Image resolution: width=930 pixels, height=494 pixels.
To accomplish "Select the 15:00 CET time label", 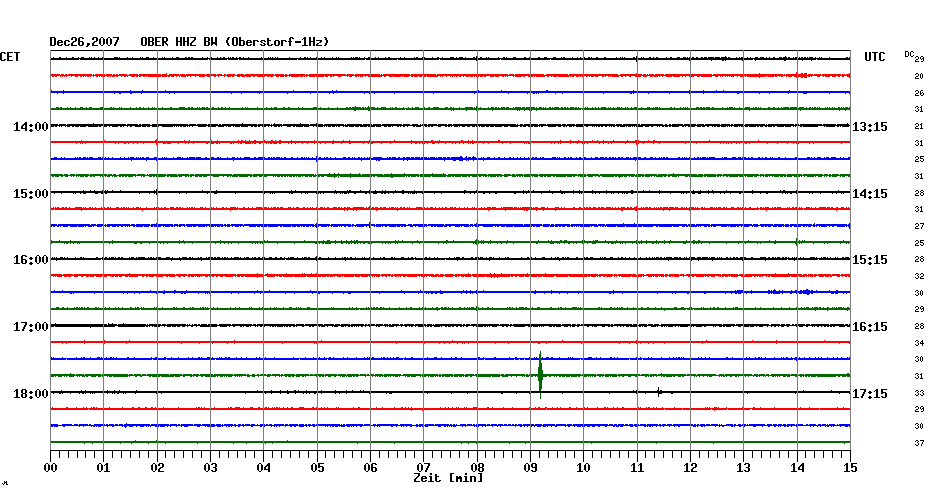I will tap(31, 194).
